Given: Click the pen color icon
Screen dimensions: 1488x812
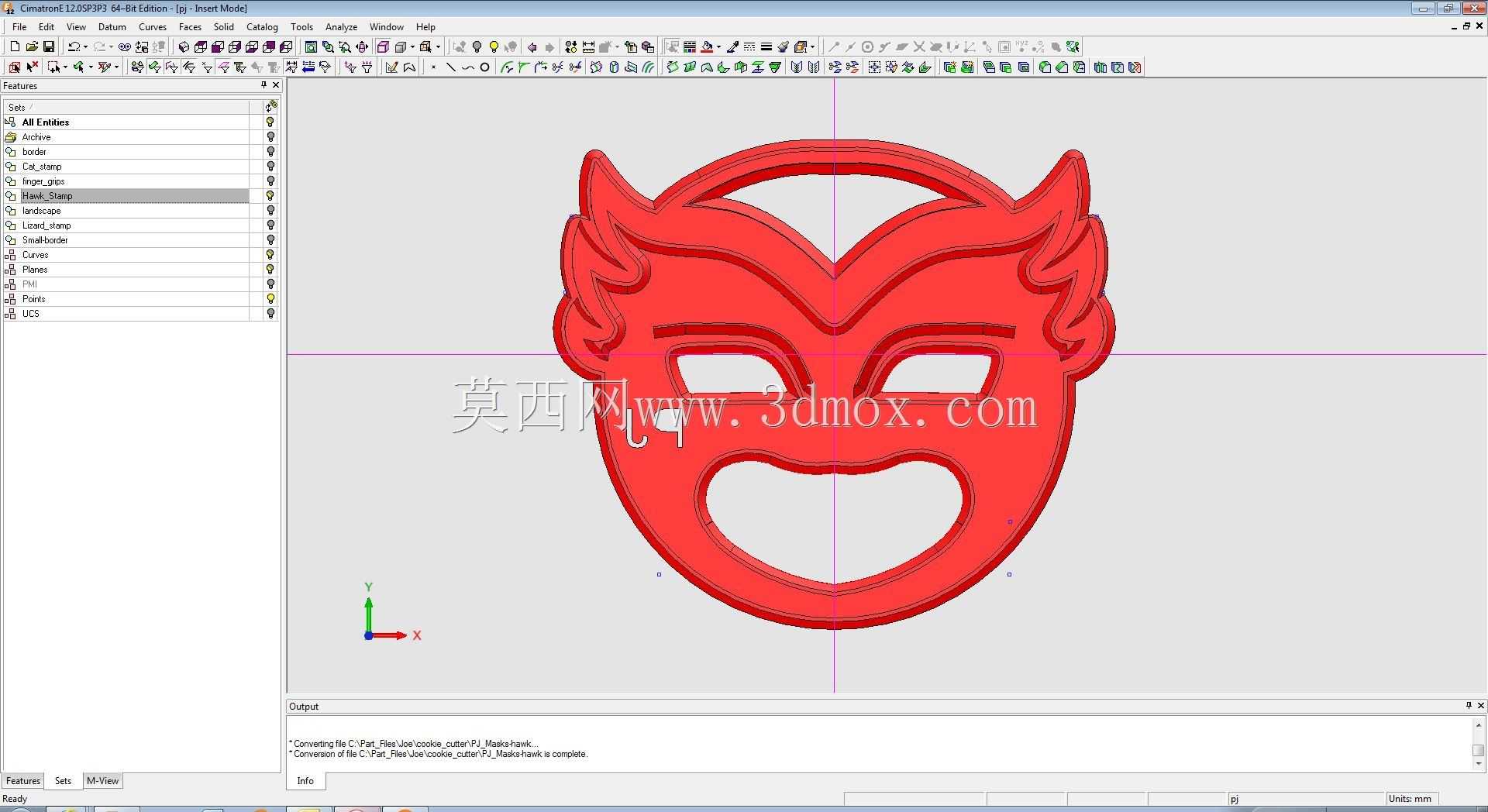Looking at the screenshot, I should (x=732, y=46).
